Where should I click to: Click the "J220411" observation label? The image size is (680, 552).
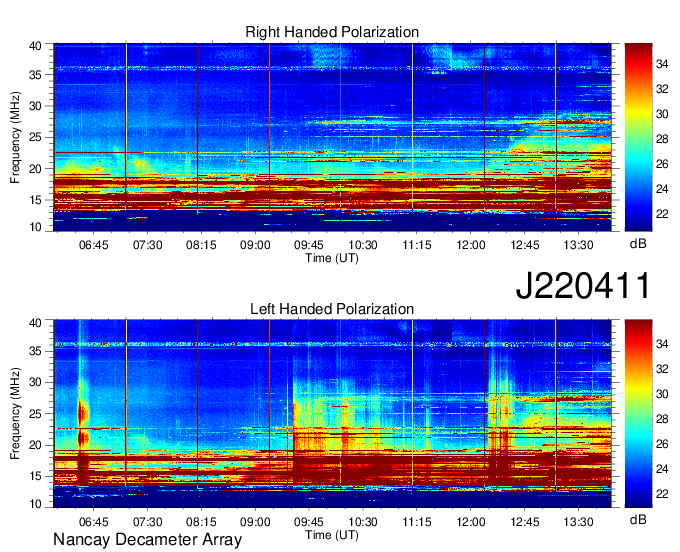pyautogui.click(x=583, y=285)
